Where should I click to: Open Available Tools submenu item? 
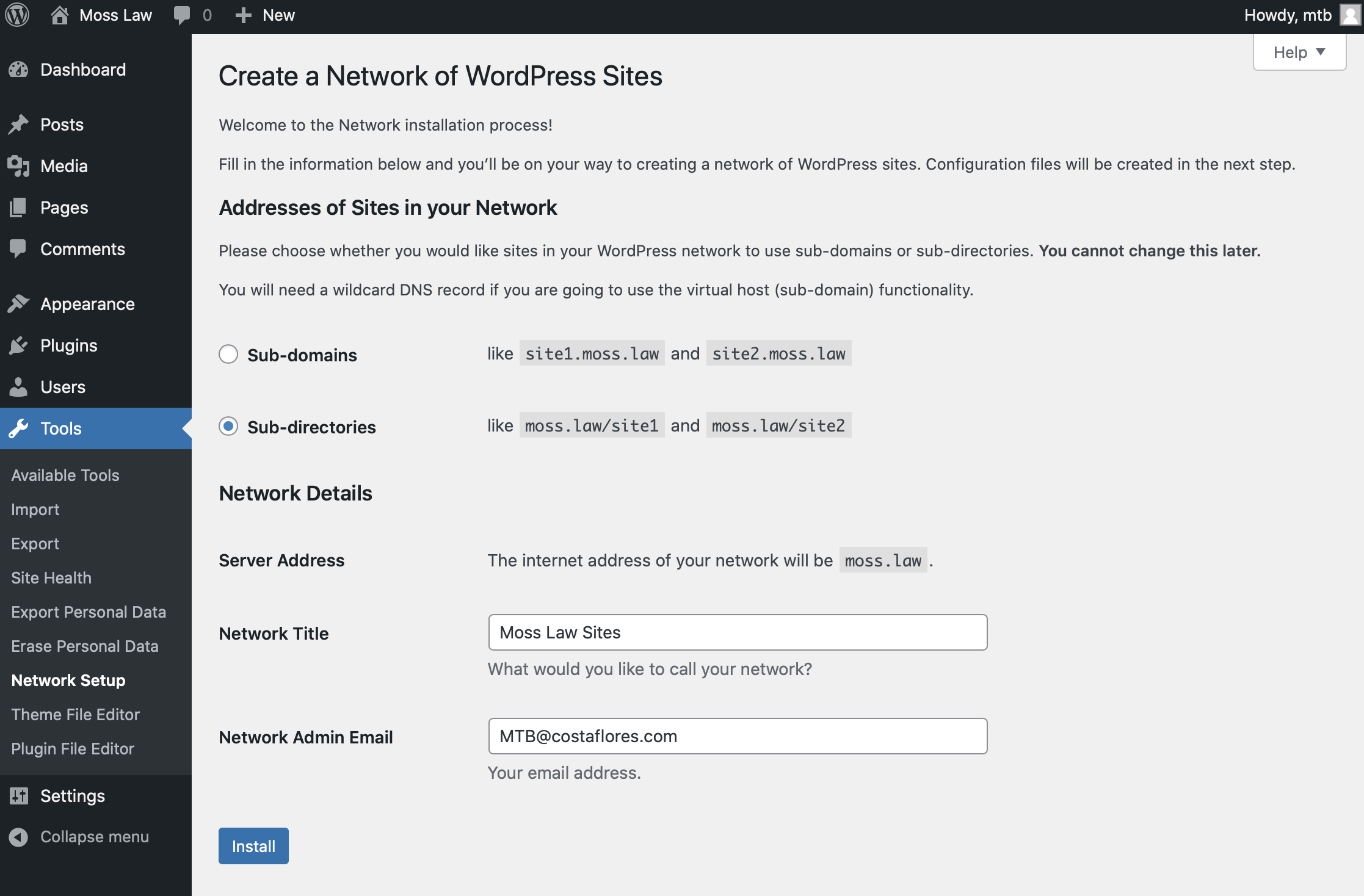65,475
